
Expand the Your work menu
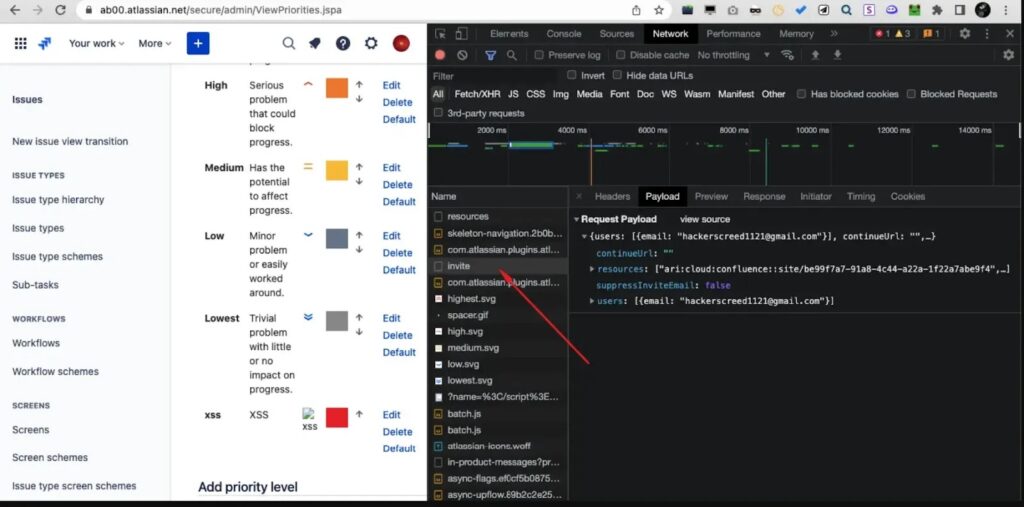[96, 44]
